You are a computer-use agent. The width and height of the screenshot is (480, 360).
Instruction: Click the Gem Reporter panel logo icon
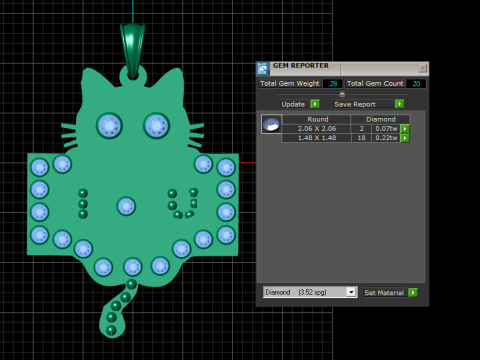[263, 69]
